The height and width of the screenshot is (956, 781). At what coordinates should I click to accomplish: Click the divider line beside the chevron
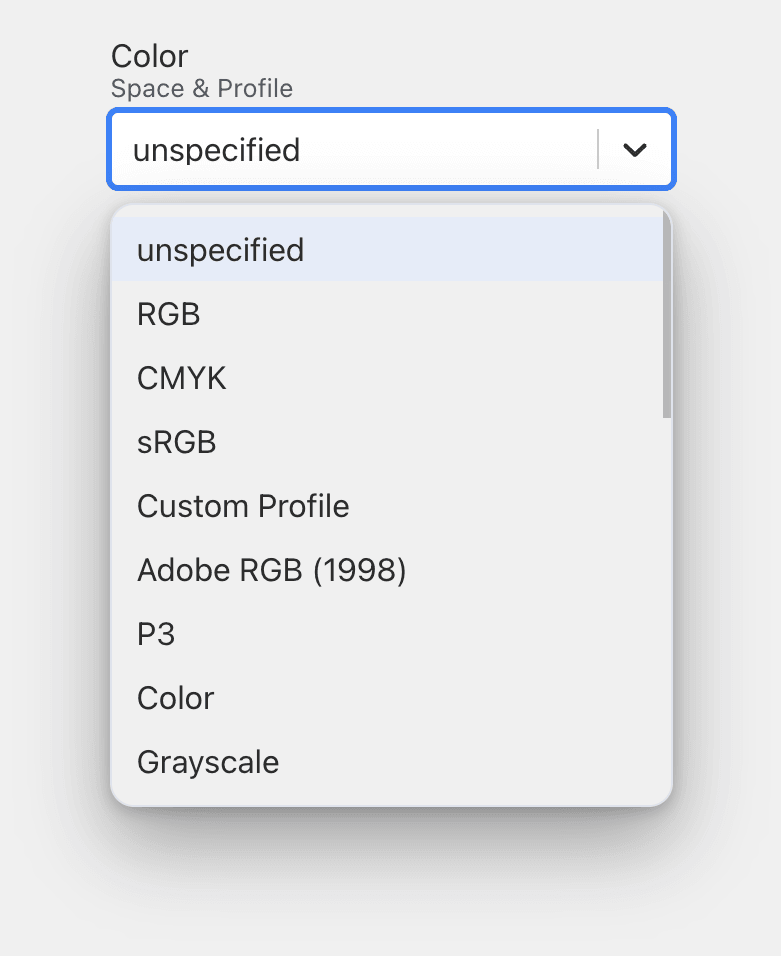tap(597, 149)
